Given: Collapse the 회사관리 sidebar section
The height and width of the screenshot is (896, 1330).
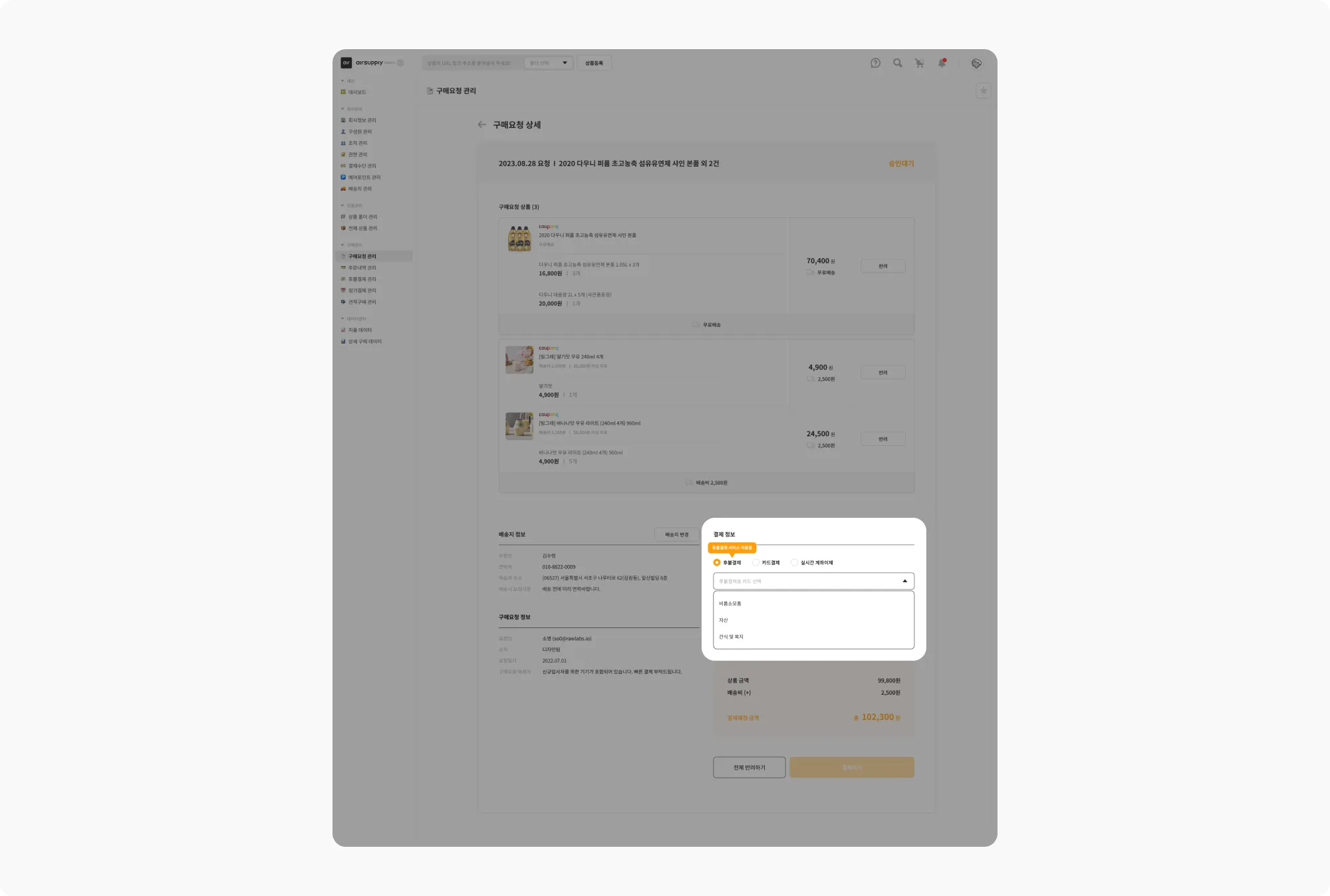Looking at the screenshot, I should coord(351,109).
